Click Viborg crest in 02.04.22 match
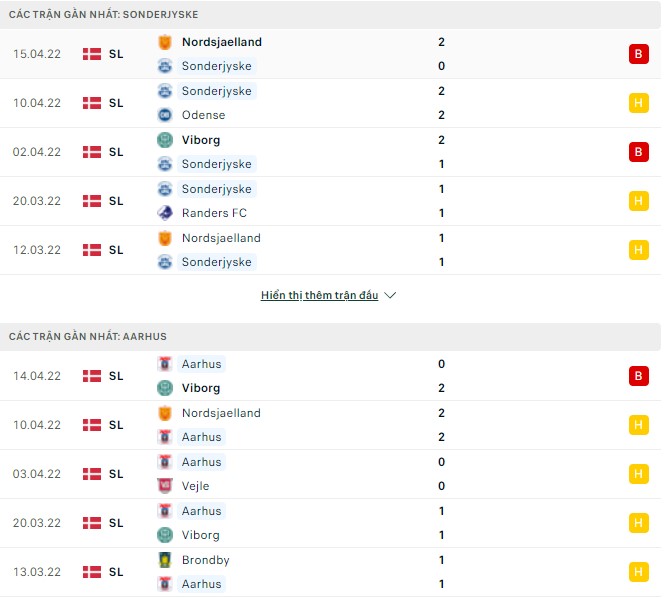 pyautogui.click(x=165, y=140)
